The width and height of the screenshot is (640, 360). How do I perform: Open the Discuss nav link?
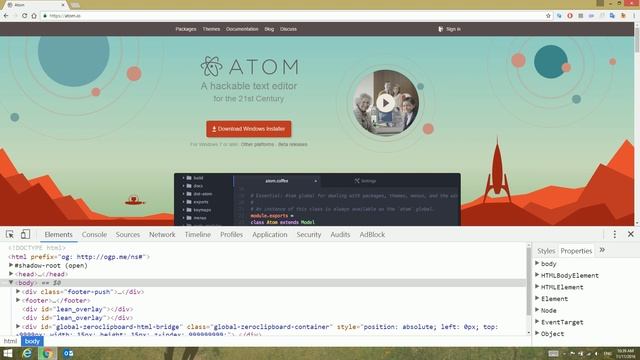click(x=288, y=29)
